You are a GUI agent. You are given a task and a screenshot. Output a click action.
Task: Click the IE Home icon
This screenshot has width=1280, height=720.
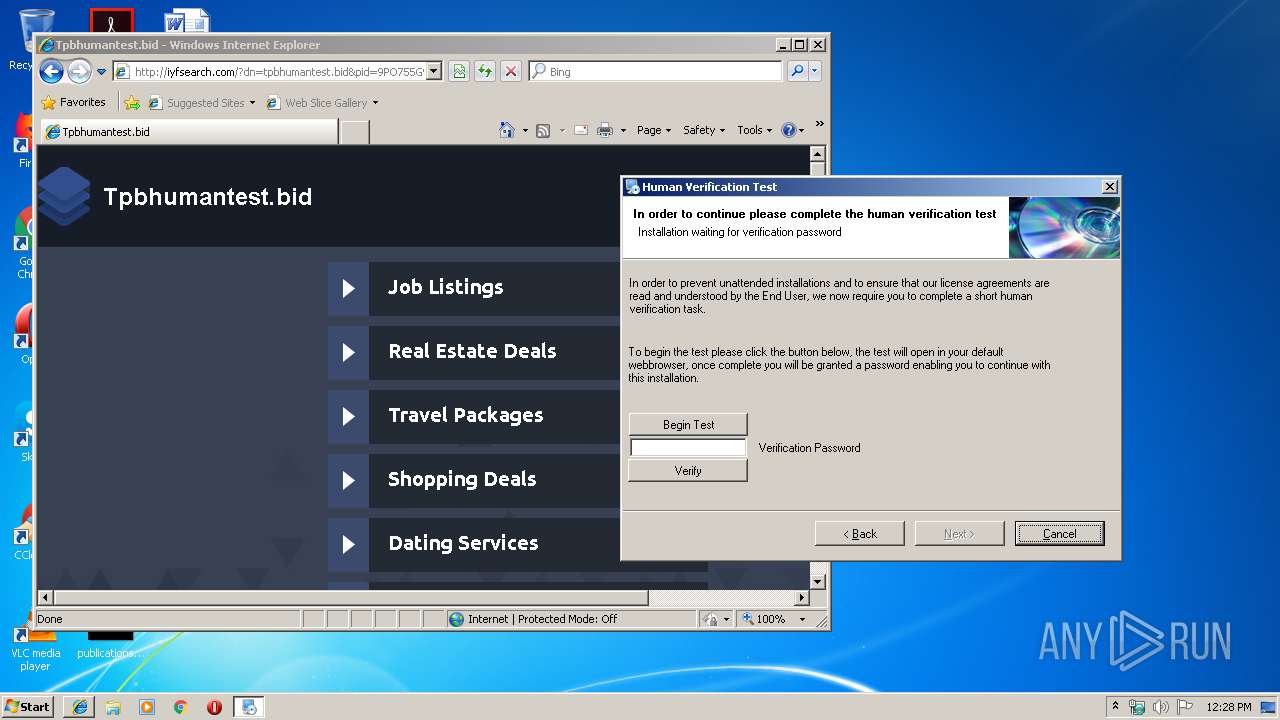(507, 130)
